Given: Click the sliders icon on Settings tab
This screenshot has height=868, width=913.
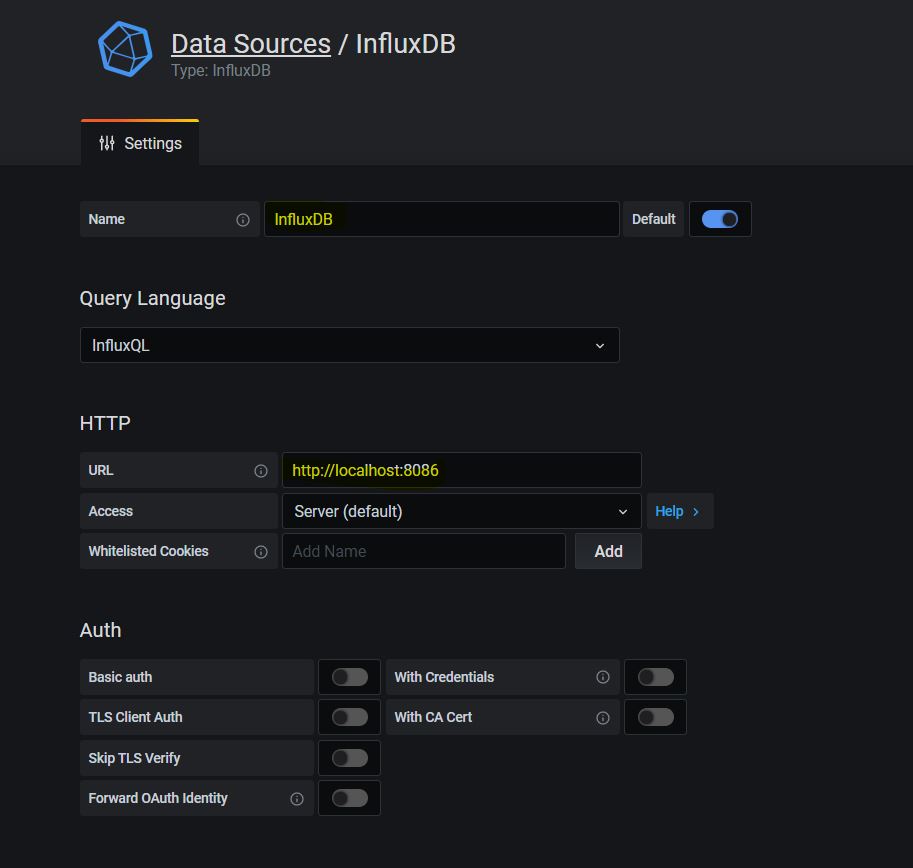Looking at the screenshot, I should point(107,143).
